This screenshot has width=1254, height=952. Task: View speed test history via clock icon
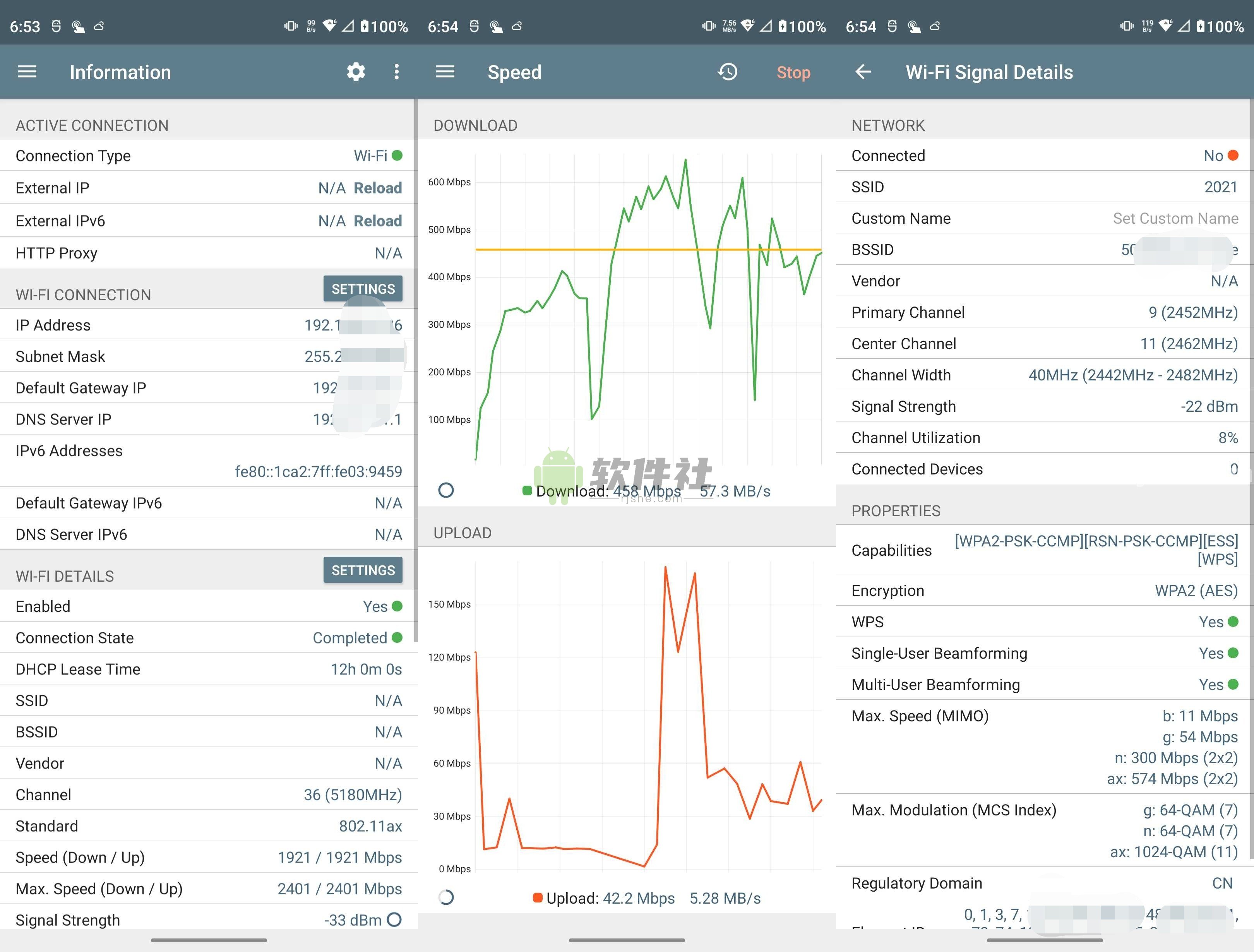[727, 72]
